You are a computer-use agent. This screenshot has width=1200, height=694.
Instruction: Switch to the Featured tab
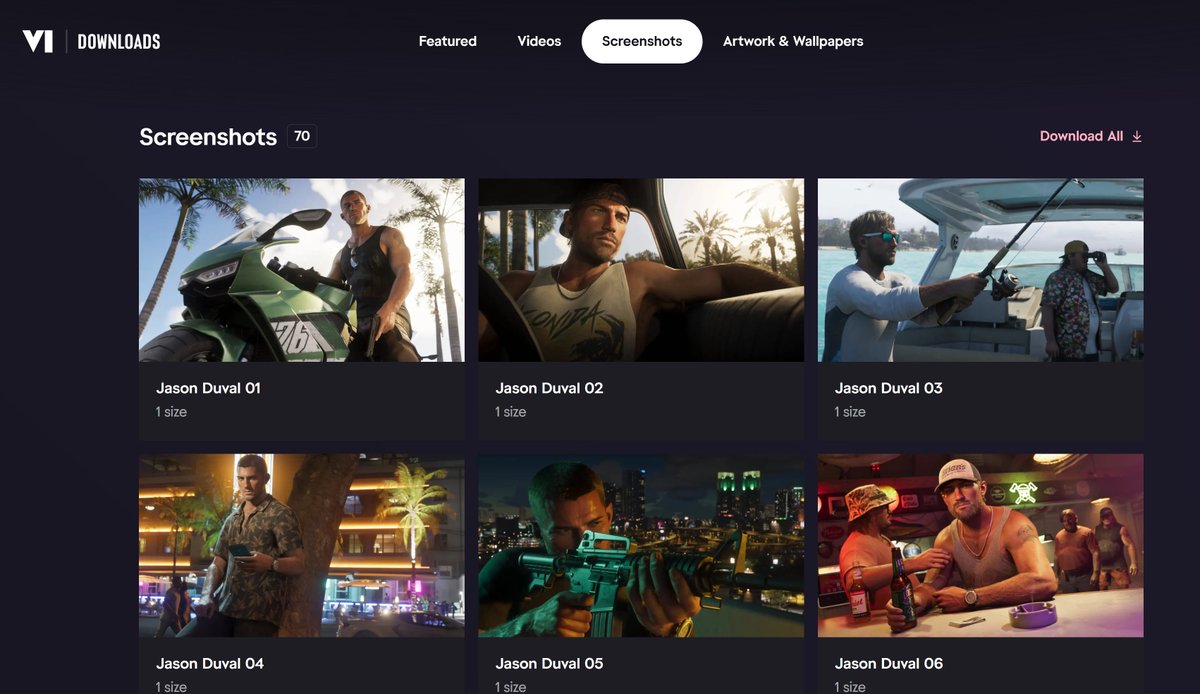point(448,41)
